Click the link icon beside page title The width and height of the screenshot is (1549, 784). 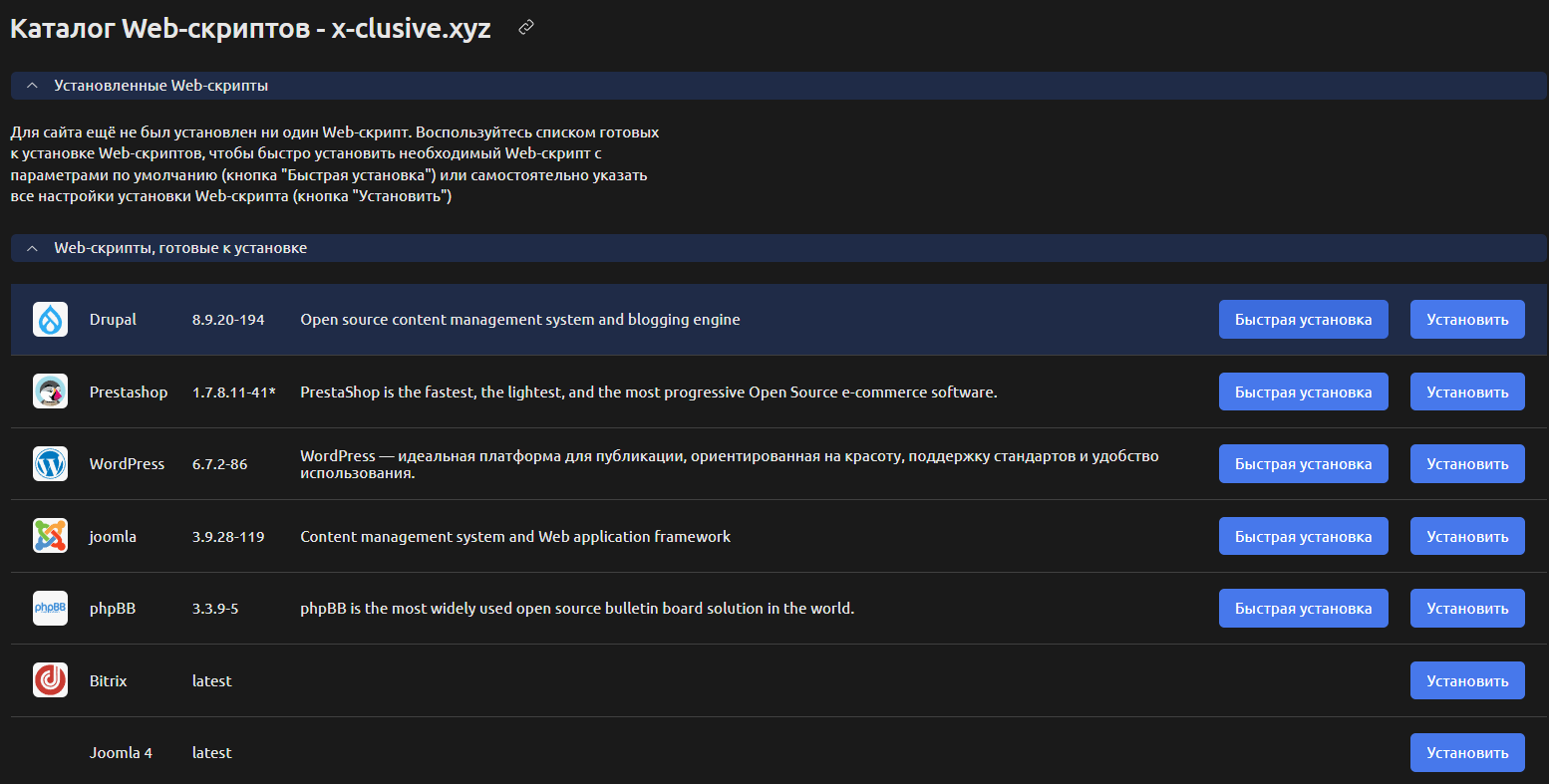tap(526, 28)
